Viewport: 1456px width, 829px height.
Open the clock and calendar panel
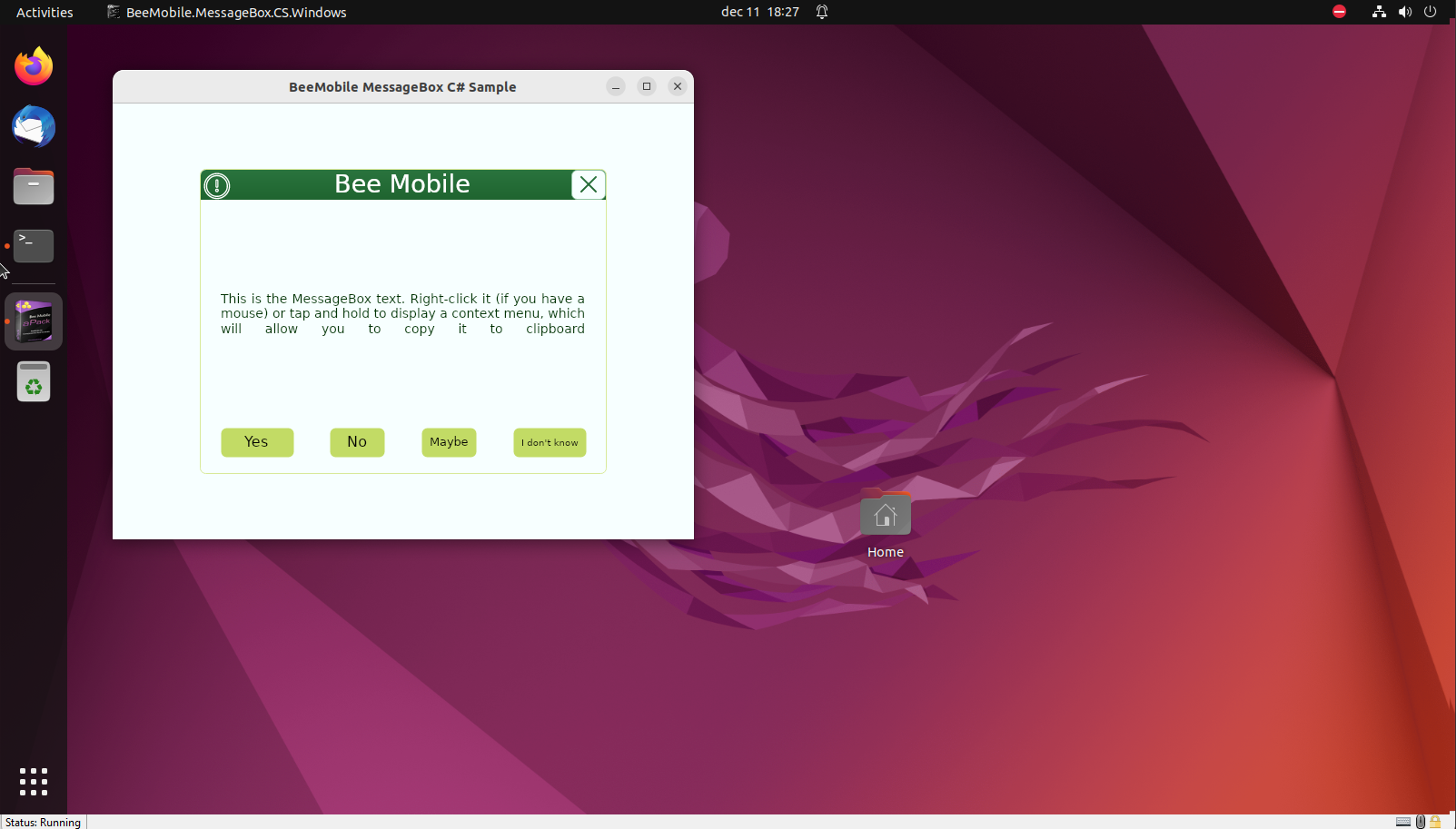(x=760, y=12)
